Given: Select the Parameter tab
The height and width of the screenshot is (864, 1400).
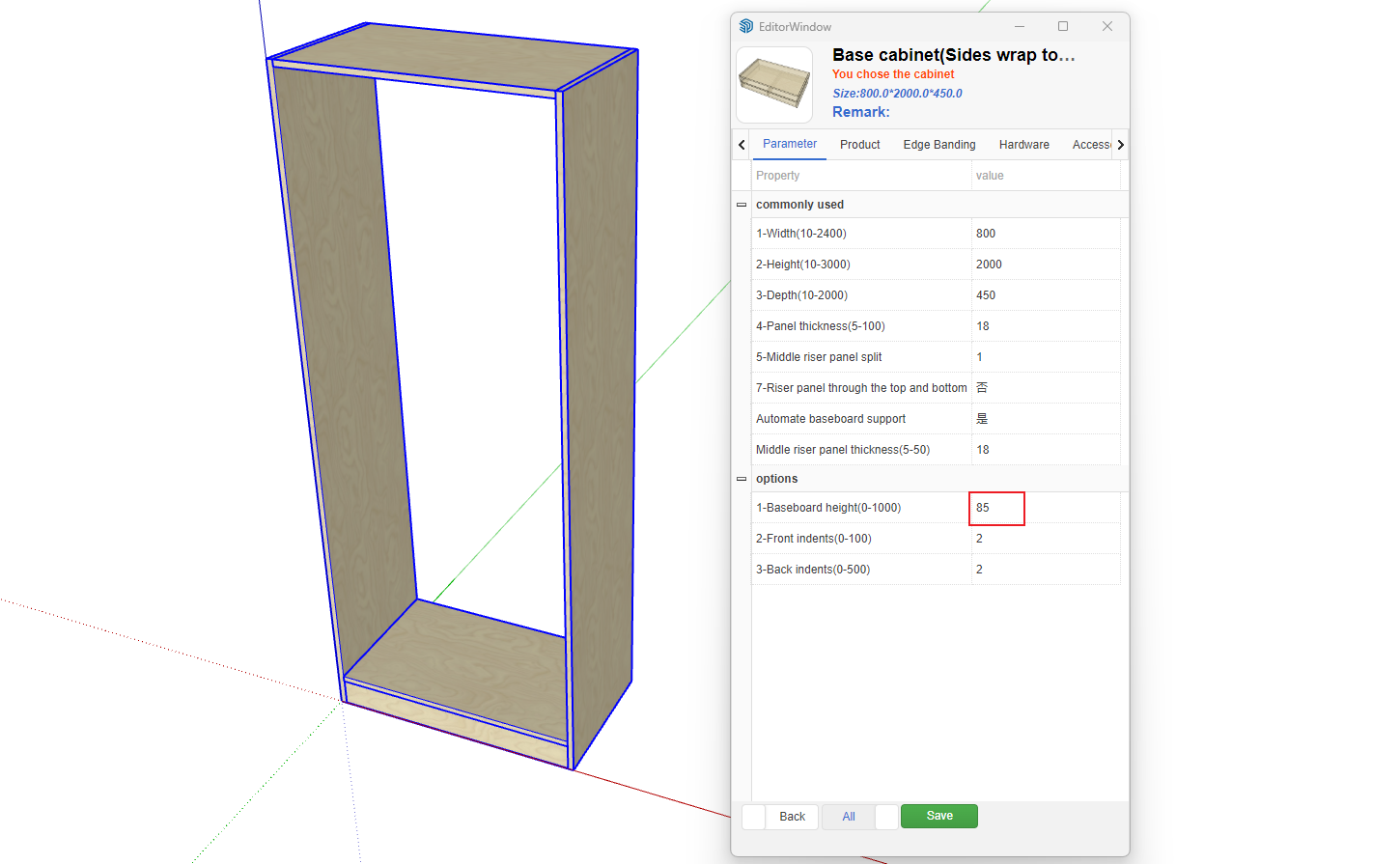Looking at the screenshot, I should pyautogui.click(x=789, y=144).
